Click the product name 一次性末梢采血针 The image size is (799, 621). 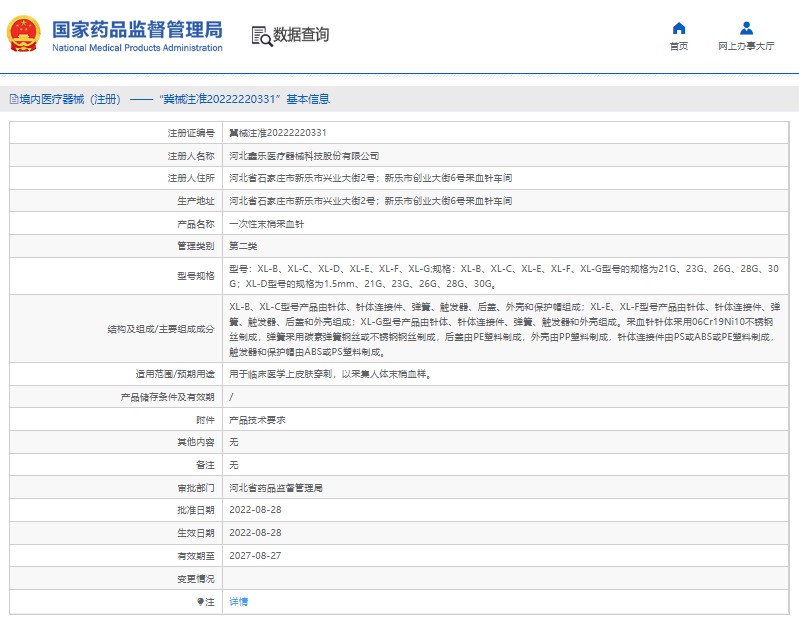pyautogui.click(x=263, y=224)
